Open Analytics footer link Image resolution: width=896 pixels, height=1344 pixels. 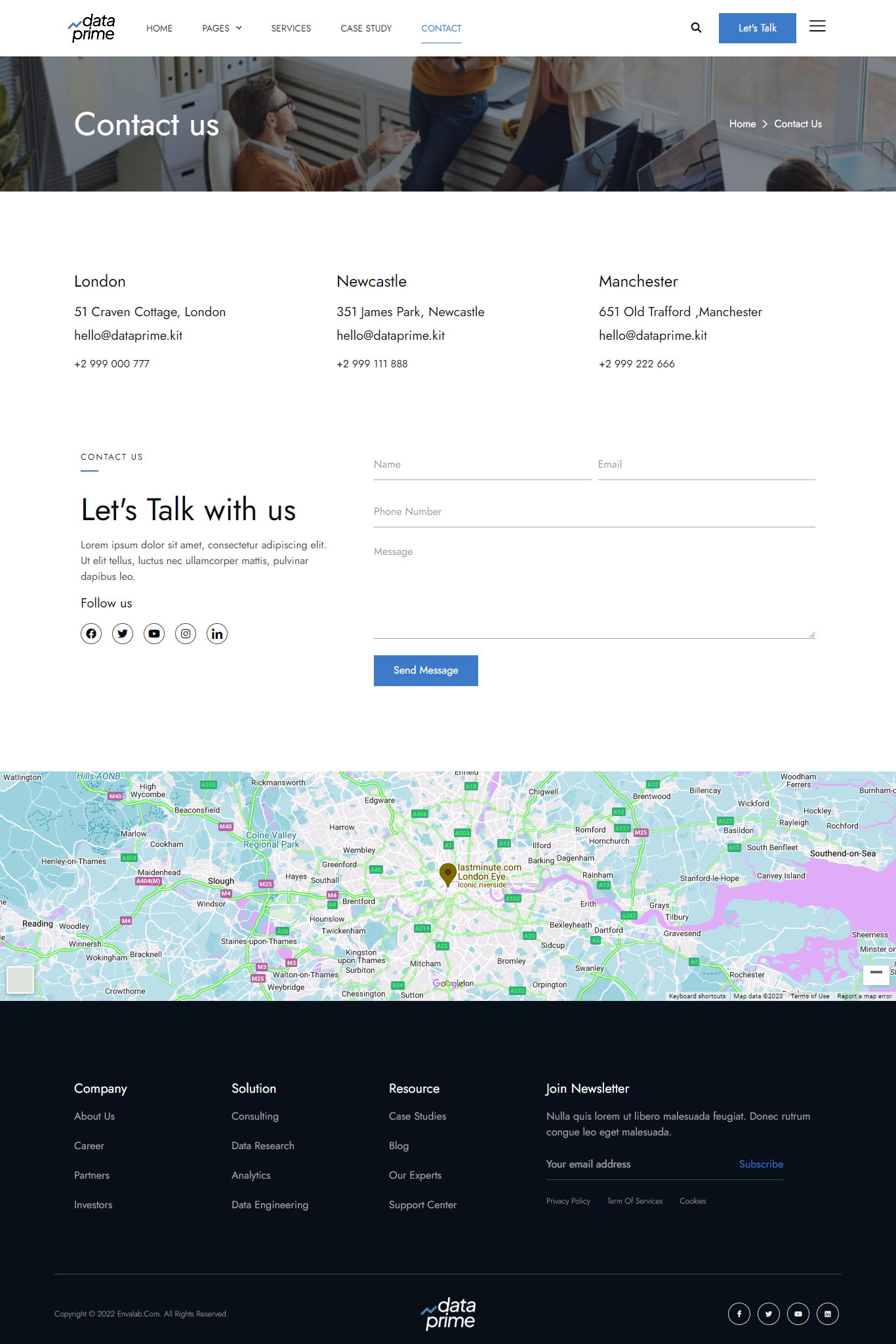point(251,1175)
